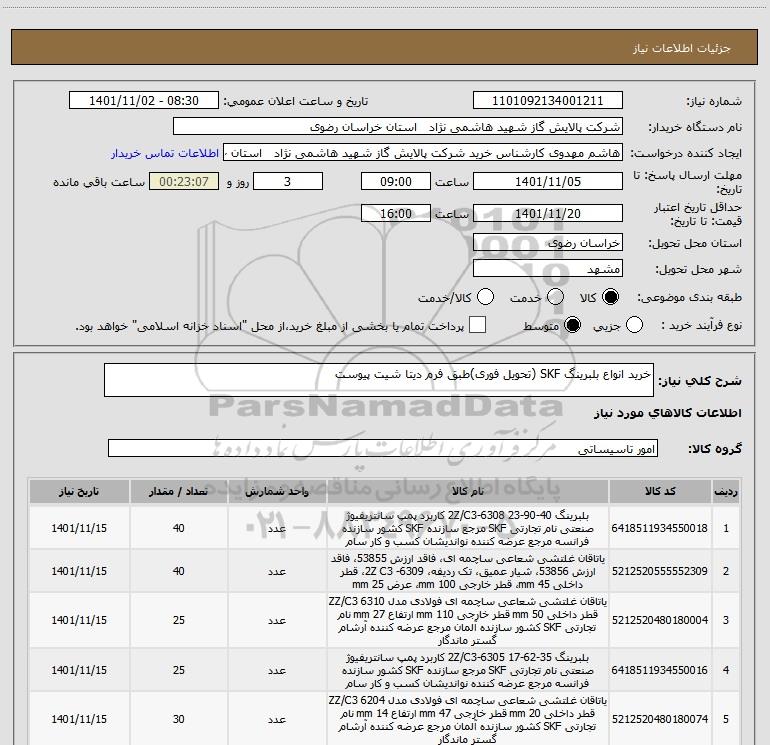Click the price validity date 1401/11/20
770x745 pixels.
click(547, 214)
